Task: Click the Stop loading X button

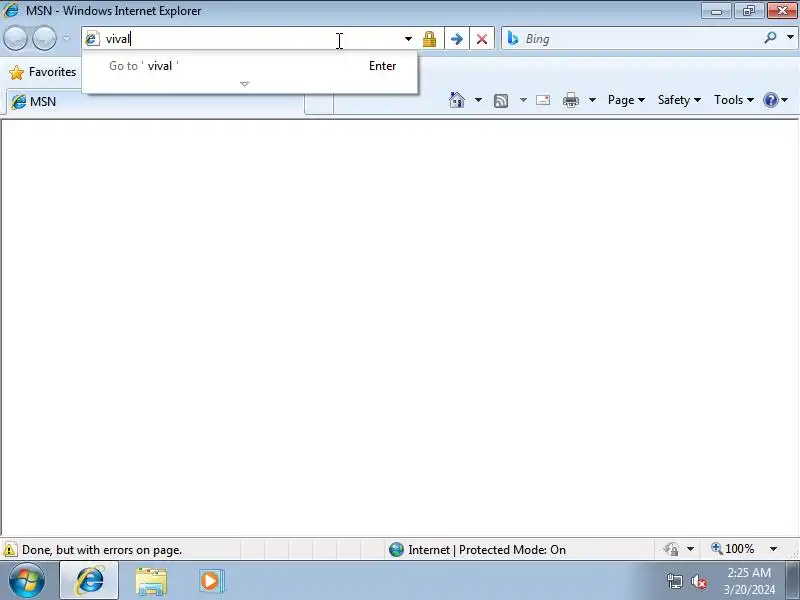Action: [482, 39]
